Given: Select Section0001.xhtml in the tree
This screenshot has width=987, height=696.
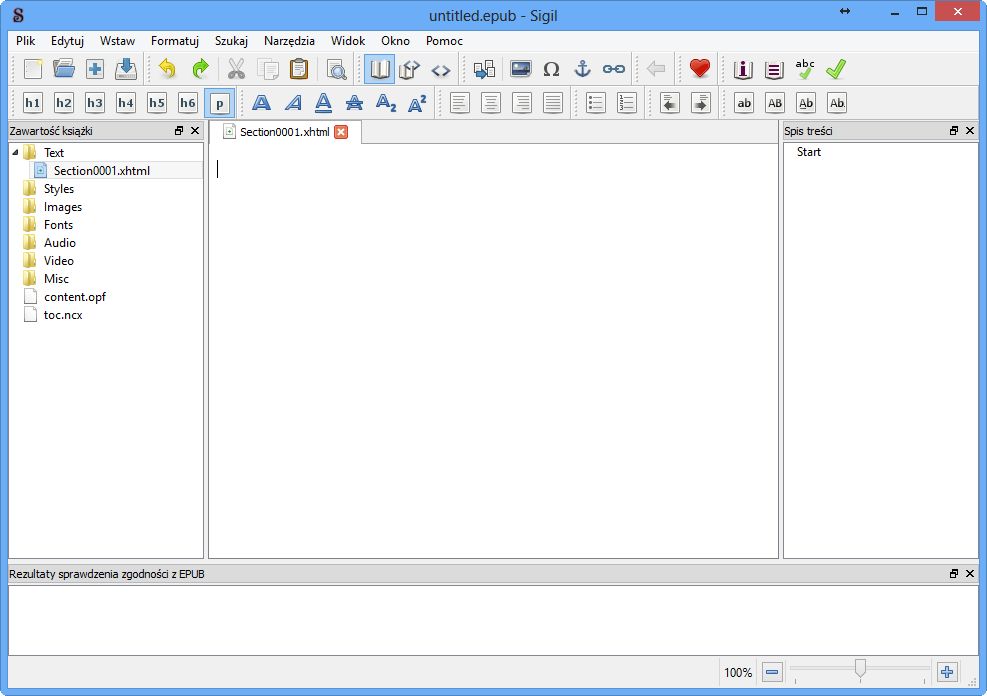Looking at the screenshot, I should click(101, 171).
